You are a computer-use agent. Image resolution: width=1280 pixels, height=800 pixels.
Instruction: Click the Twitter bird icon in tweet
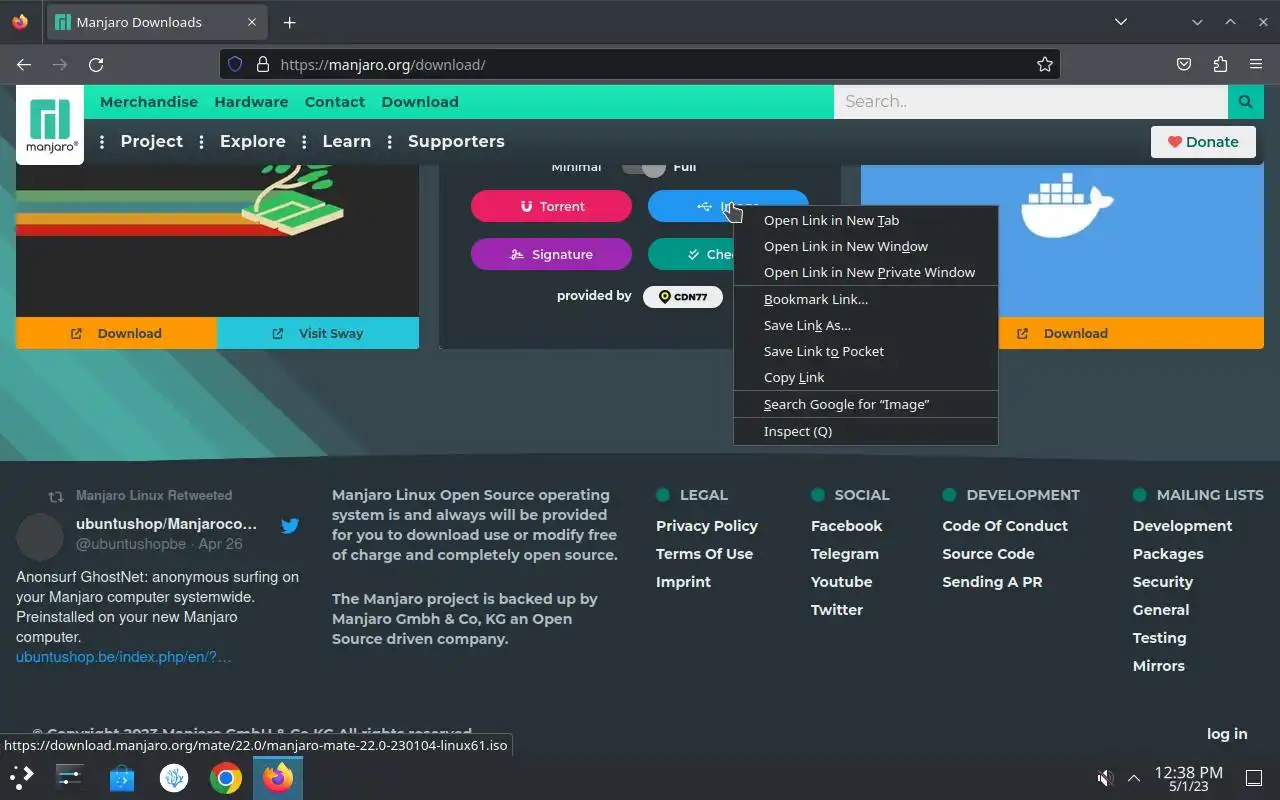[290, 526]
